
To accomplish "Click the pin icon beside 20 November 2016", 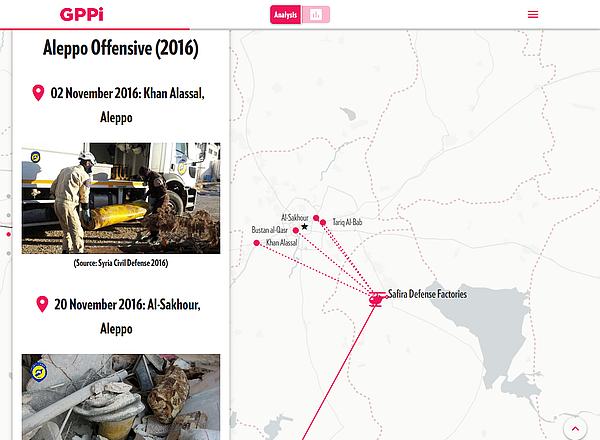I will (42, 304).
